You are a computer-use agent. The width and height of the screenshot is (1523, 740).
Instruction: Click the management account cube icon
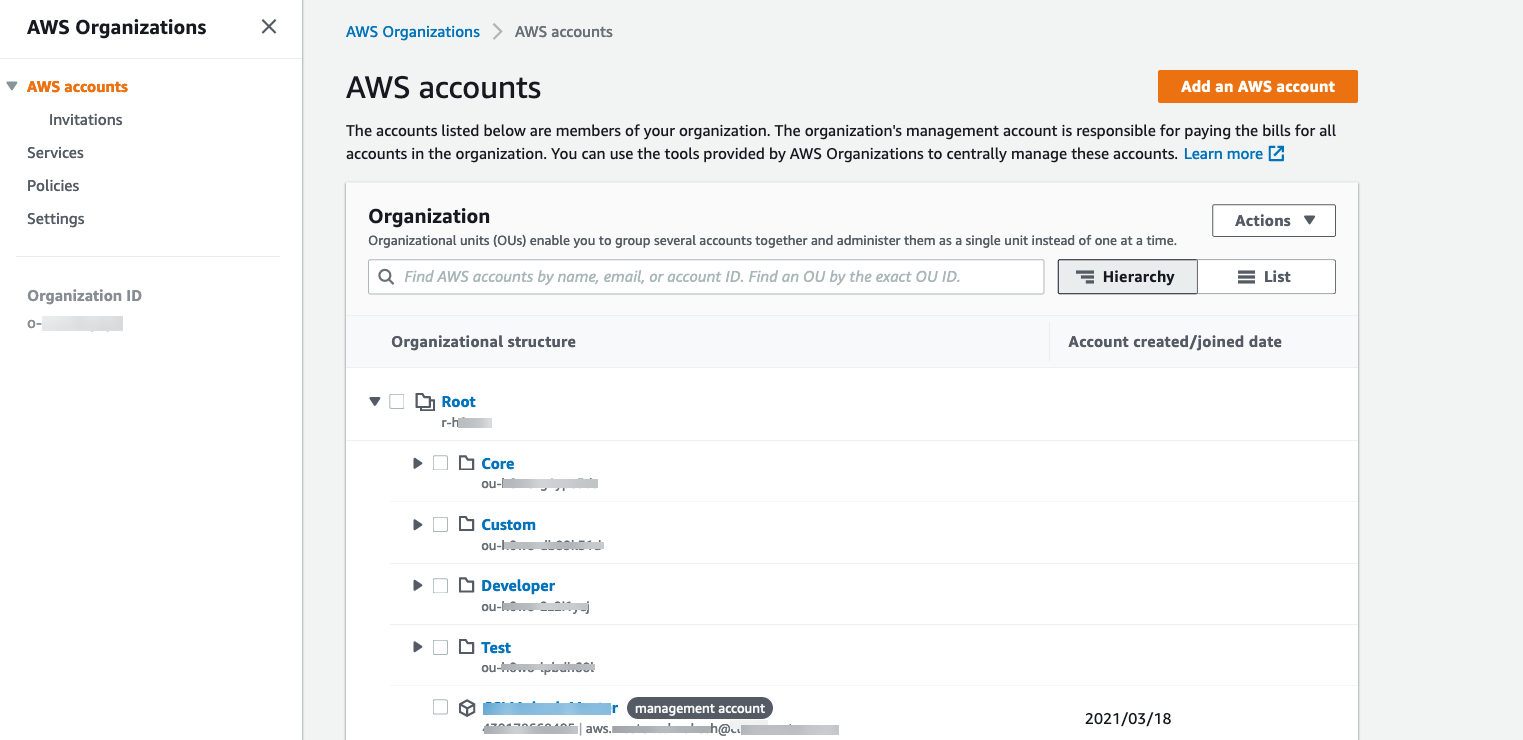click(467, 708)
